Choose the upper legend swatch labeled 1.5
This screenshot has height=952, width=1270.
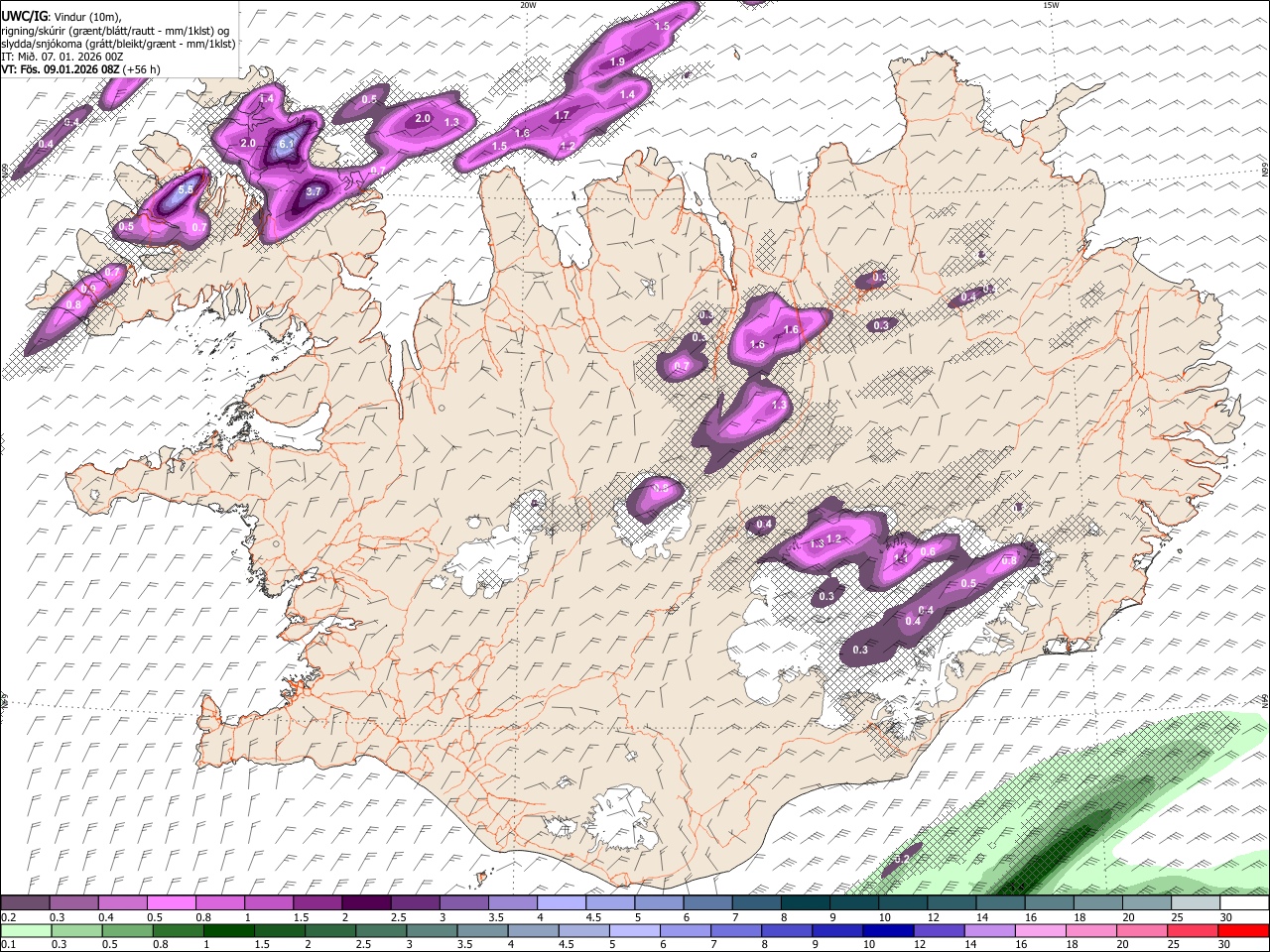tap(317, 903)
